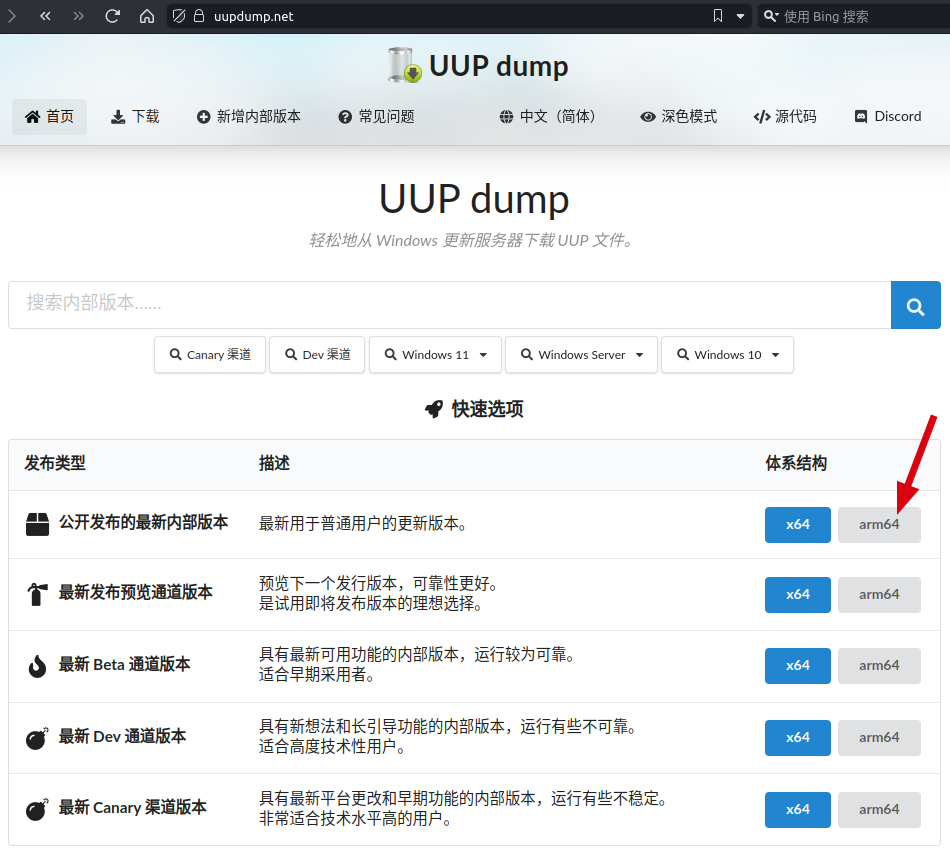The width and height of the screenshot is (950, 856).
Task: Expand the Windows 10 dropdown
Action: 727,354
